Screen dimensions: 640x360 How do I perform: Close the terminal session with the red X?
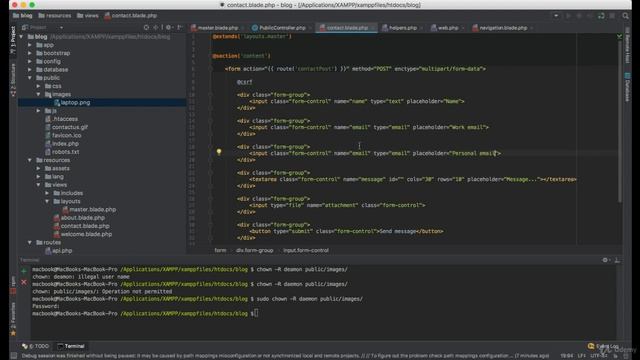pos(24,282)
